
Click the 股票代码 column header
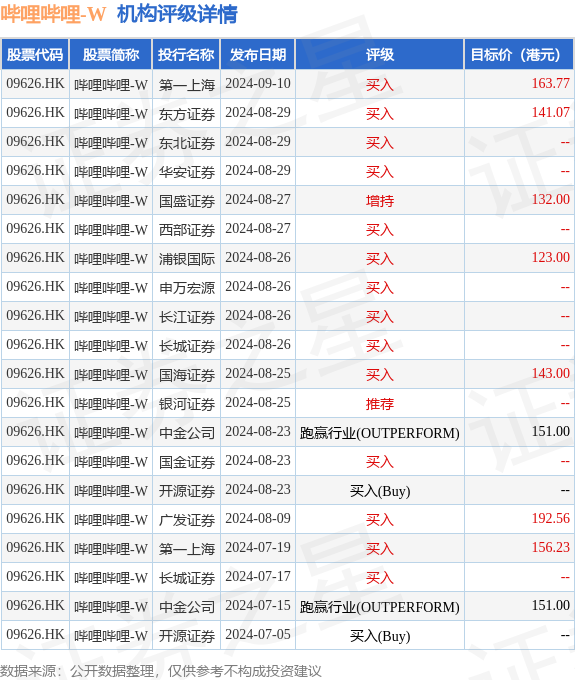tap(35, 55)
